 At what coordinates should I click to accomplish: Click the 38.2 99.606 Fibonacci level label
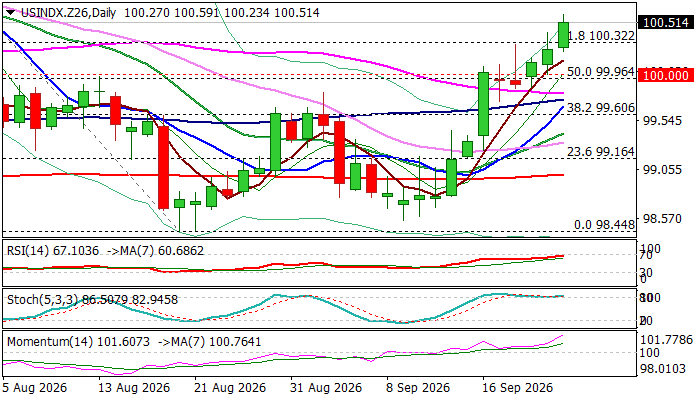(x=600, y=108)
